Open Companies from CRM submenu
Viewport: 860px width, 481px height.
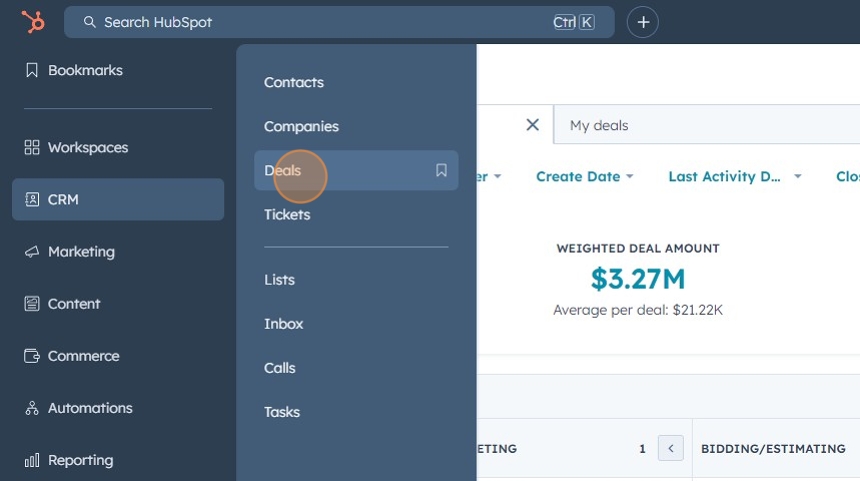pyautogui.click(x=301, y=127)
